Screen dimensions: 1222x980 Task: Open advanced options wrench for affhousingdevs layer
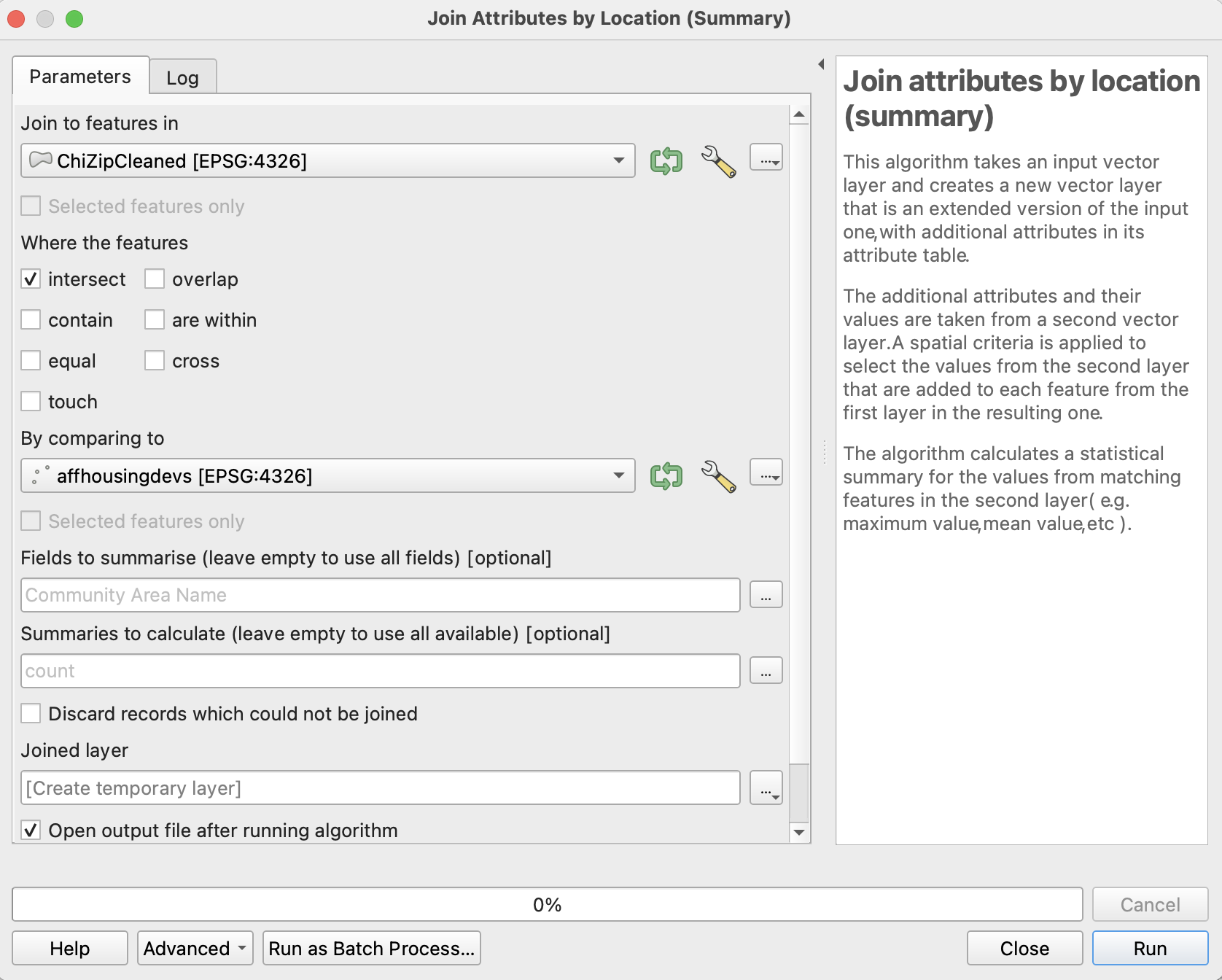click(x=718, y=476)
